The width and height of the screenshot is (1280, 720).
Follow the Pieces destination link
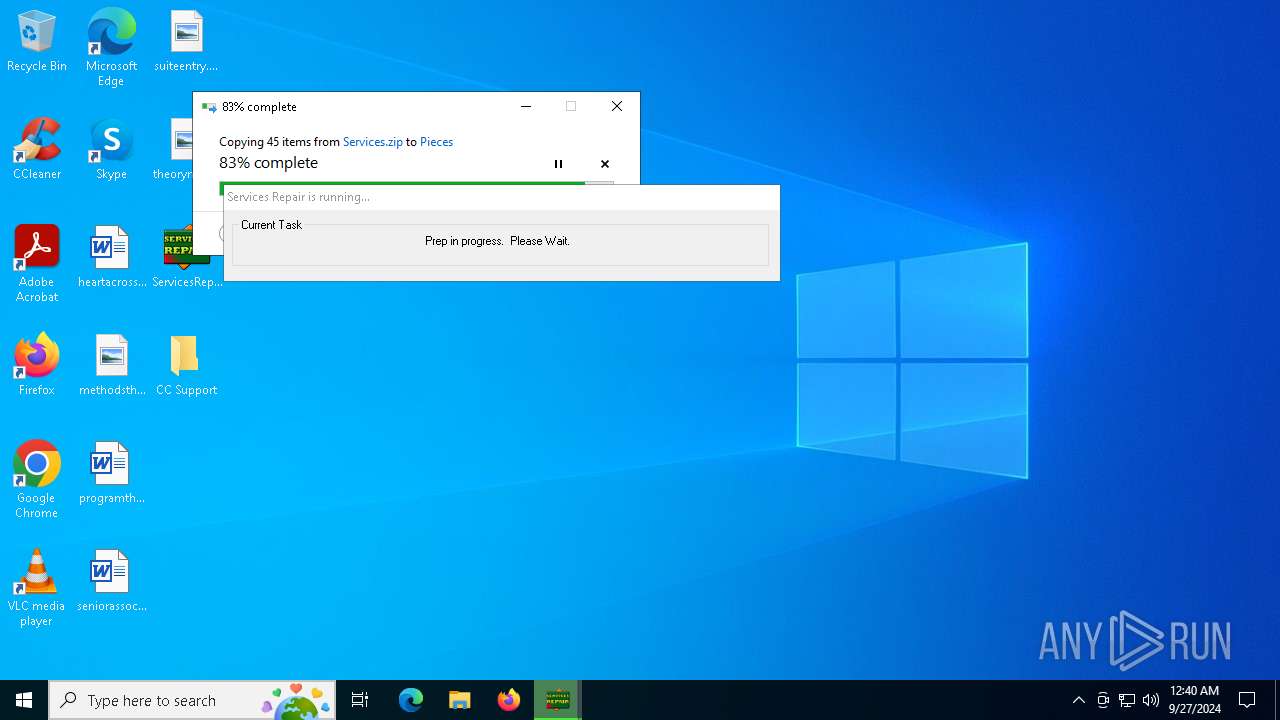coord(436,142)
